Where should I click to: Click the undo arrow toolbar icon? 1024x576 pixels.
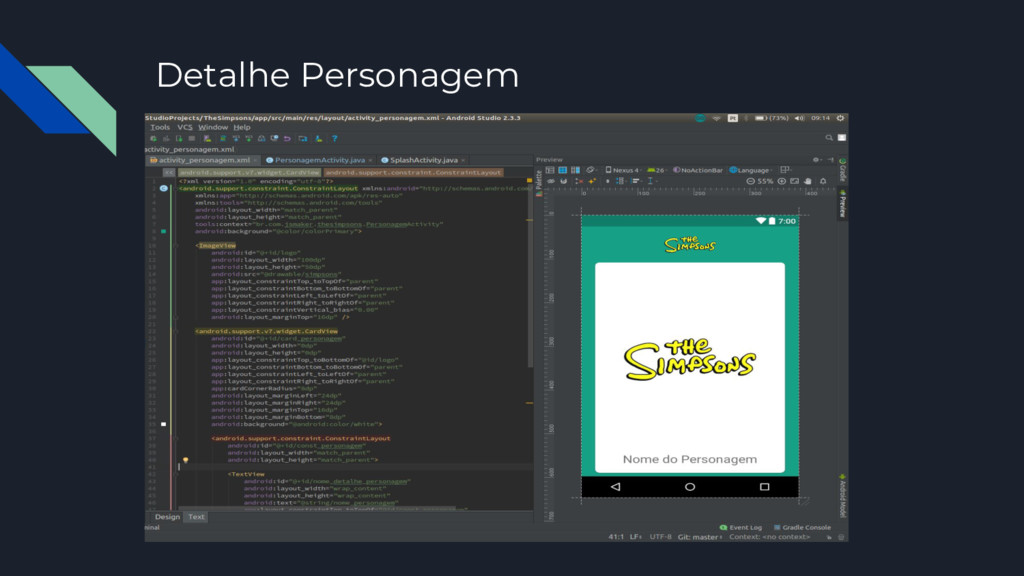287,138
